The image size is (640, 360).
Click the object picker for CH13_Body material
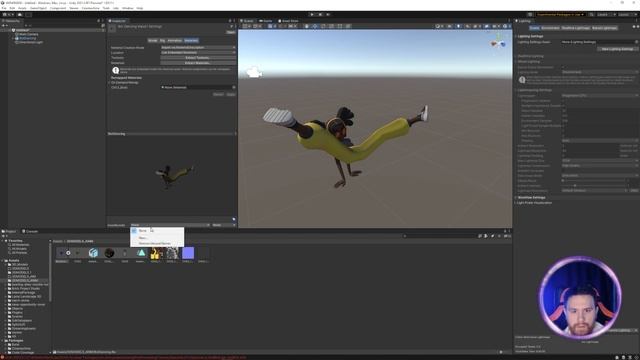point(234,87)
